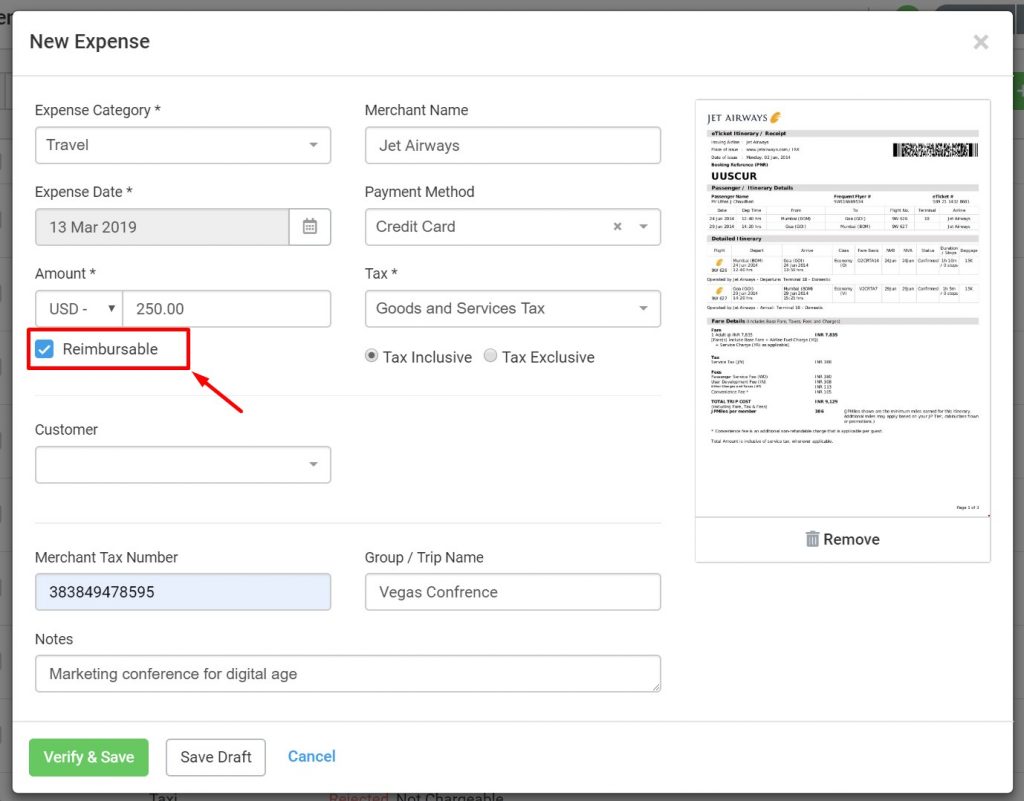Uncheck the Reimbursable checkbox
1024x801 pixels.
click(42, 349)
